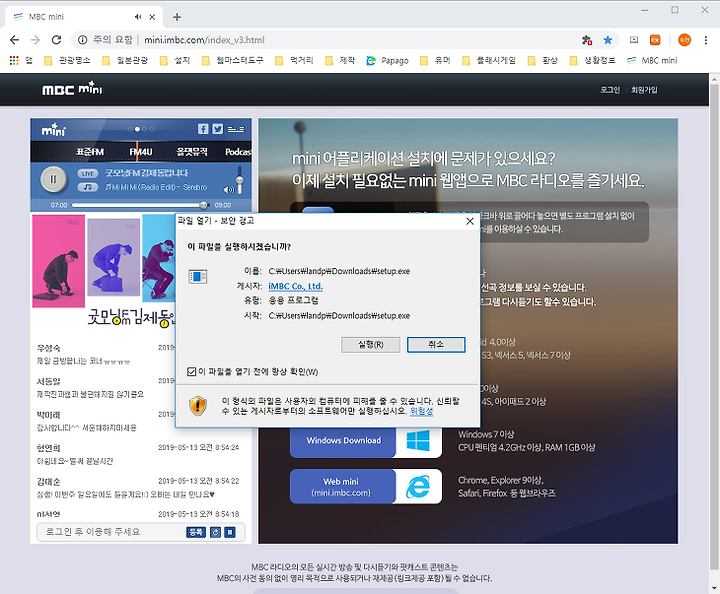Click the MBC mini logo in header
Screen dimensions: 720x594
coord(72,88)
